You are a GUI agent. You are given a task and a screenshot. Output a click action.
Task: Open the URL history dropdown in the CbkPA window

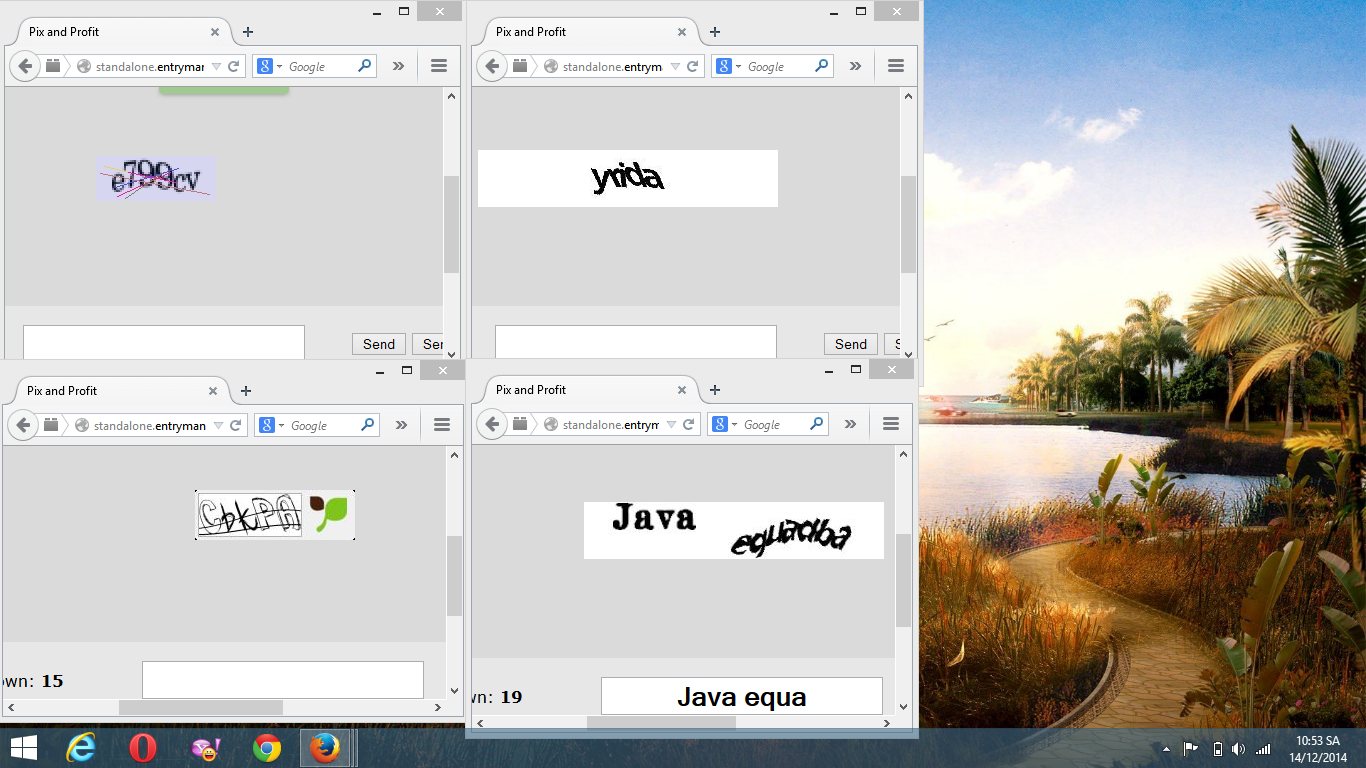(x=219, y=426)
